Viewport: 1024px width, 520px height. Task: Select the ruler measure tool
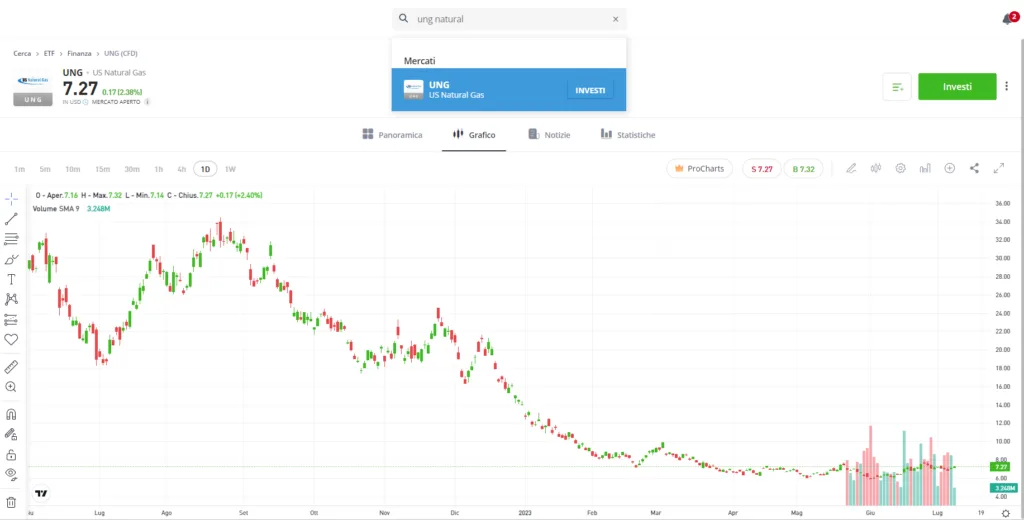point(11,366)
